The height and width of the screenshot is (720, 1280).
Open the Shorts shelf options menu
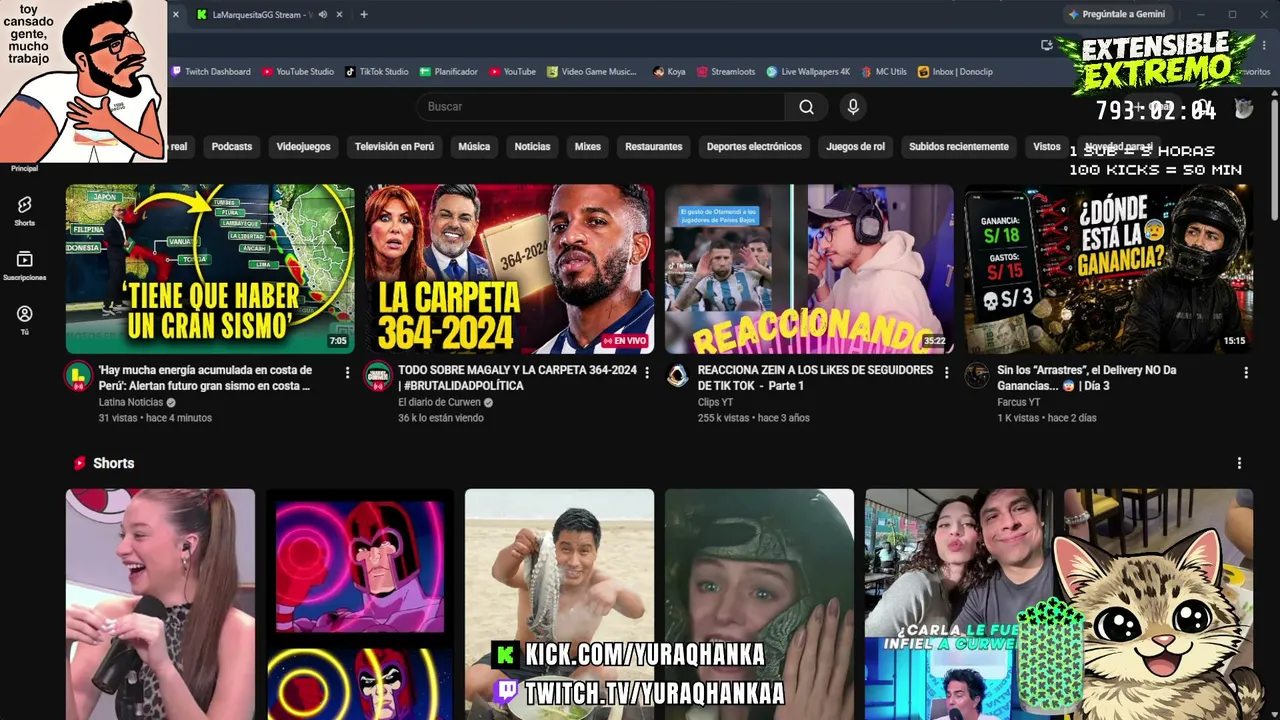[x=1239, y=463]
